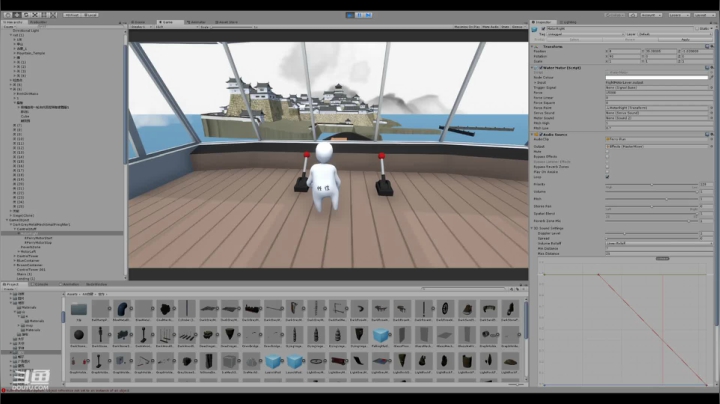Switch to the Animation tab
720x404 pixels.
[x=70, y=284]
